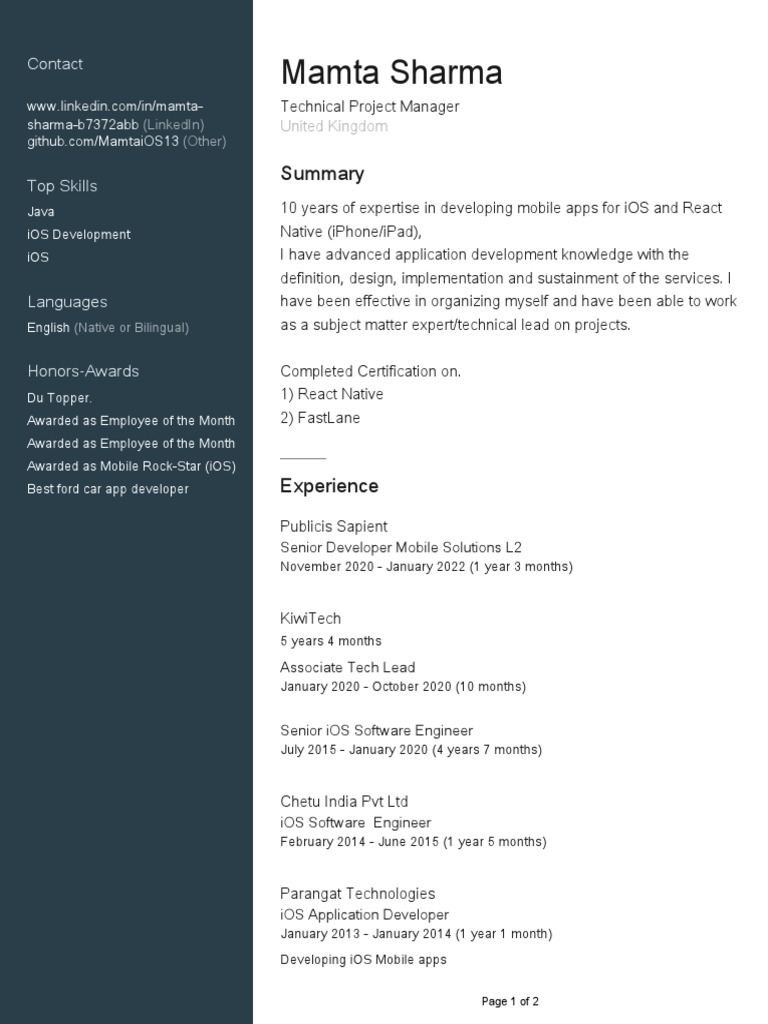Select the iOS Development skill
Image resolution: width=768 pixels, height=1024 pixels.
point(78,234)
